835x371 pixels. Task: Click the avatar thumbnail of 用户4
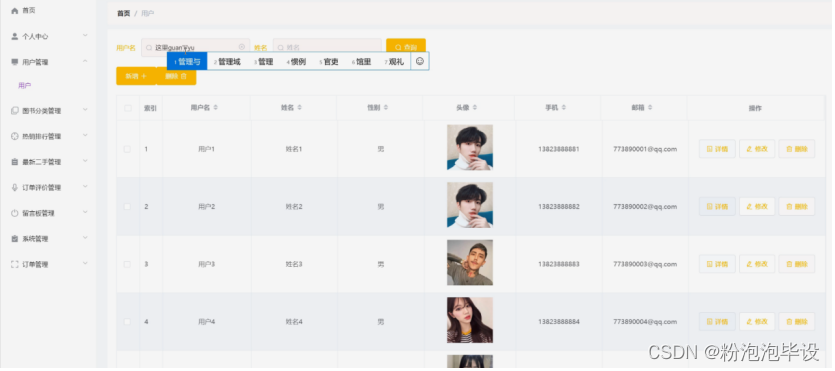click(x=470, y=320)
